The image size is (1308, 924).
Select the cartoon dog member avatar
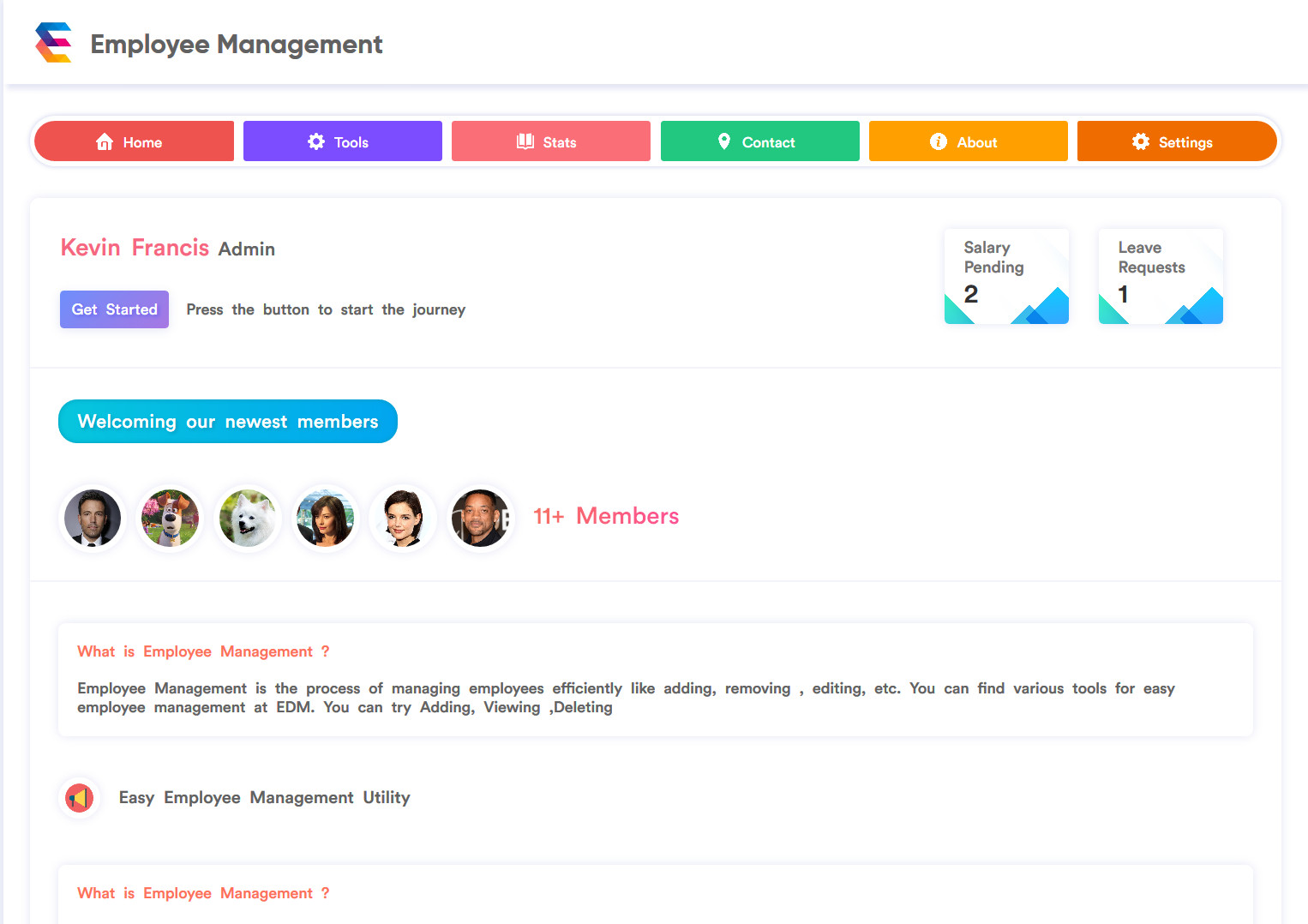(170, 518)
